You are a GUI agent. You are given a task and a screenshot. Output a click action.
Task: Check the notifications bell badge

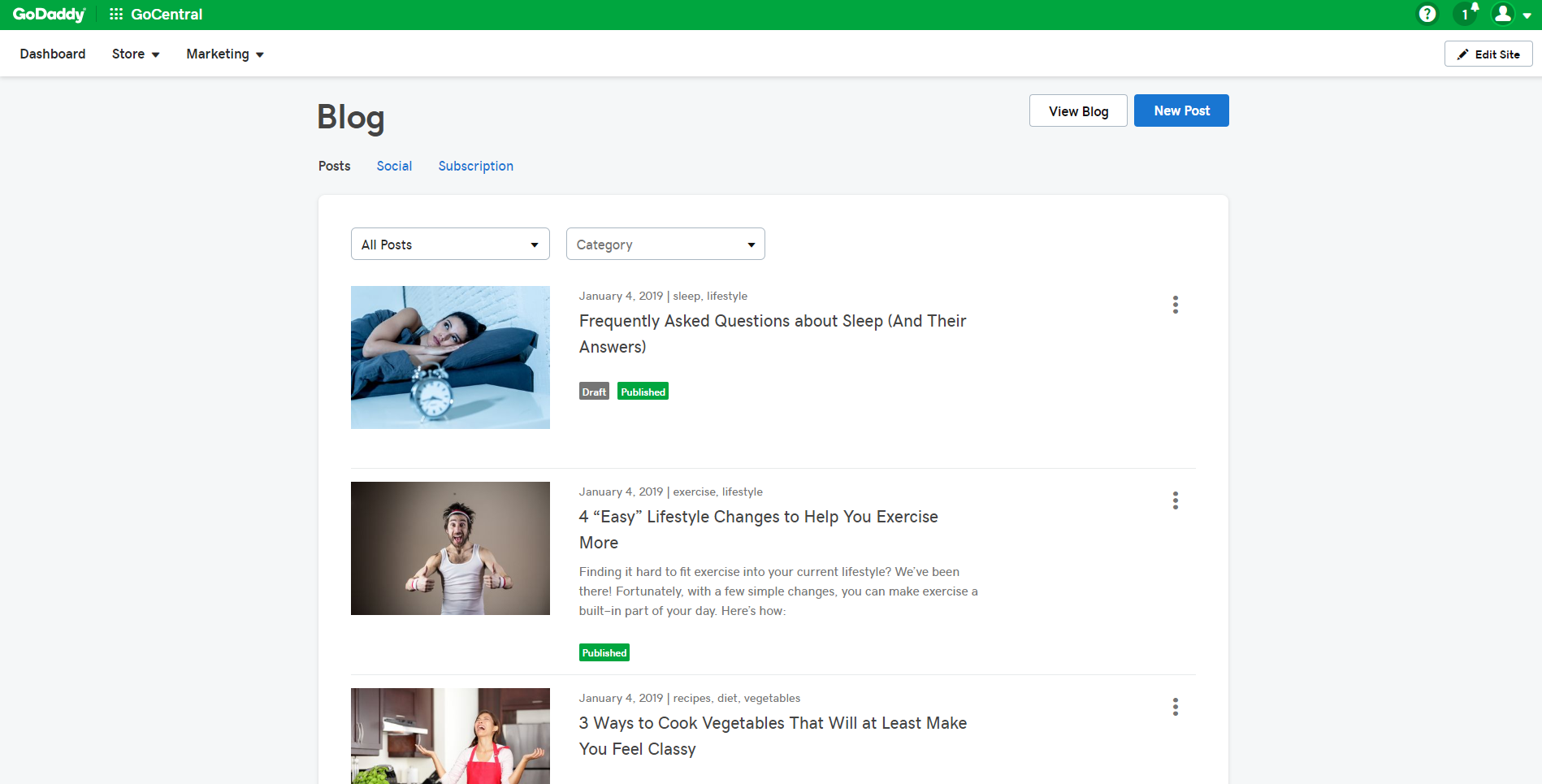tap(1466, 14)
